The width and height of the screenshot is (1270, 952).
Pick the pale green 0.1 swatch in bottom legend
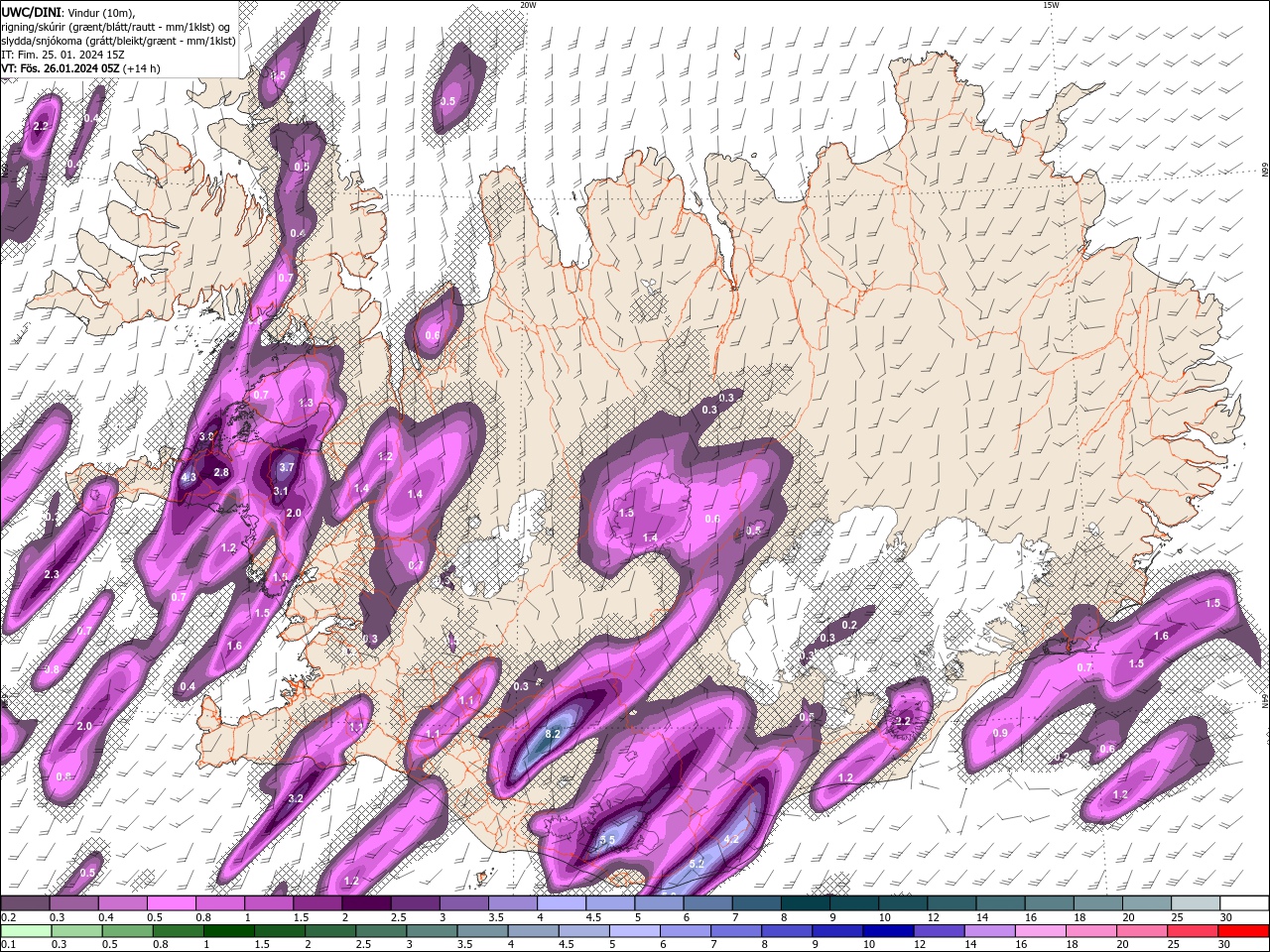click(25, 930)
